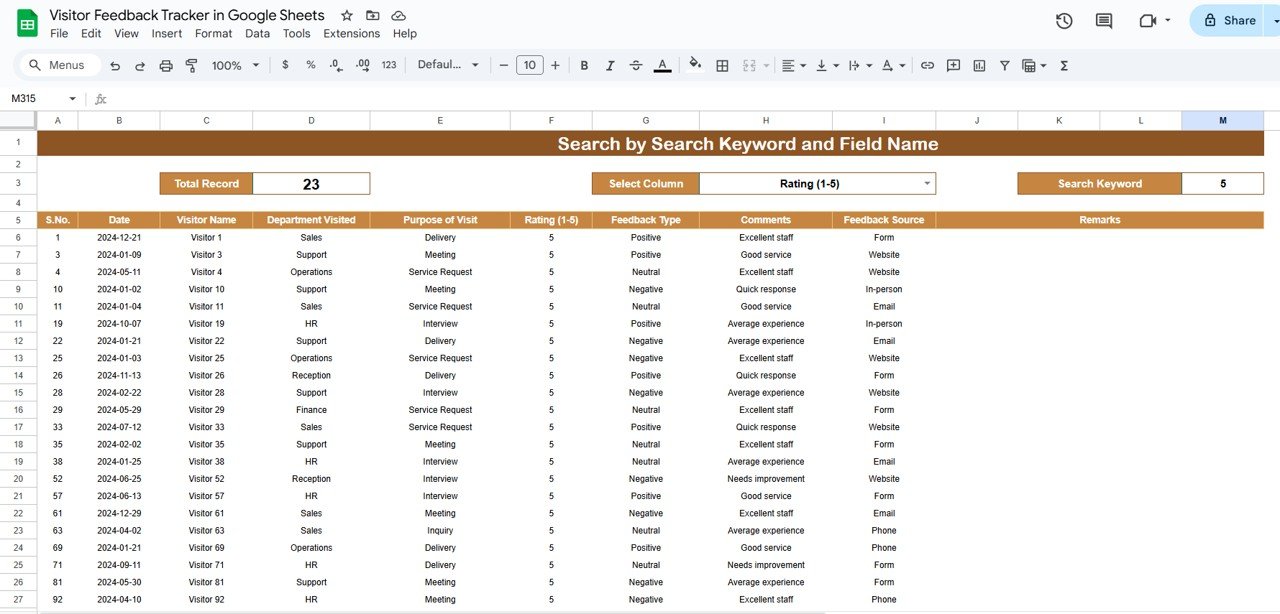The image size is (1280, 614).
Task: Open the fill color picker
Action: pos(695,65)
